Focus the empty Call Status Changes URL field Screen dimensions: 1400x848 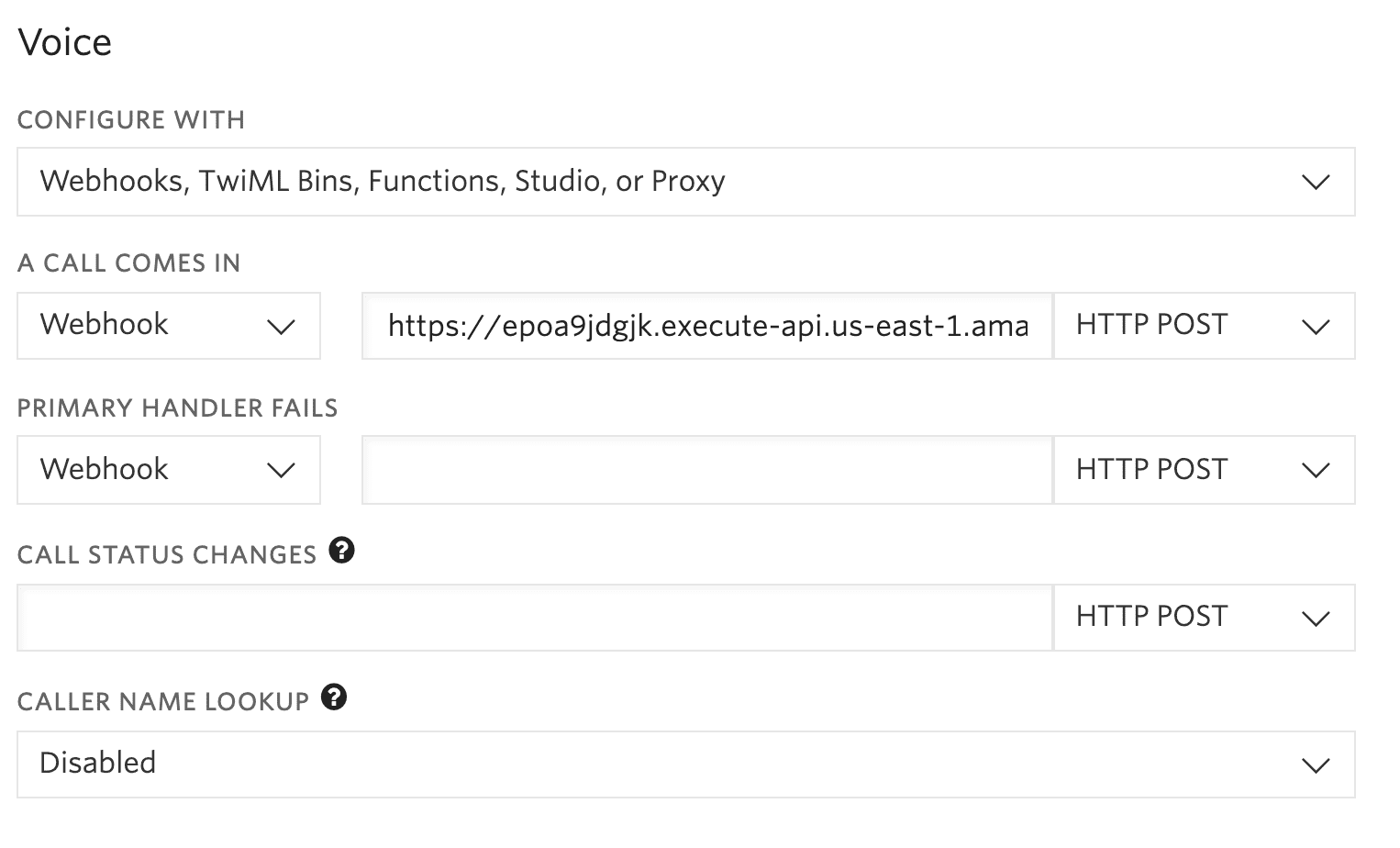coord(534,618)
